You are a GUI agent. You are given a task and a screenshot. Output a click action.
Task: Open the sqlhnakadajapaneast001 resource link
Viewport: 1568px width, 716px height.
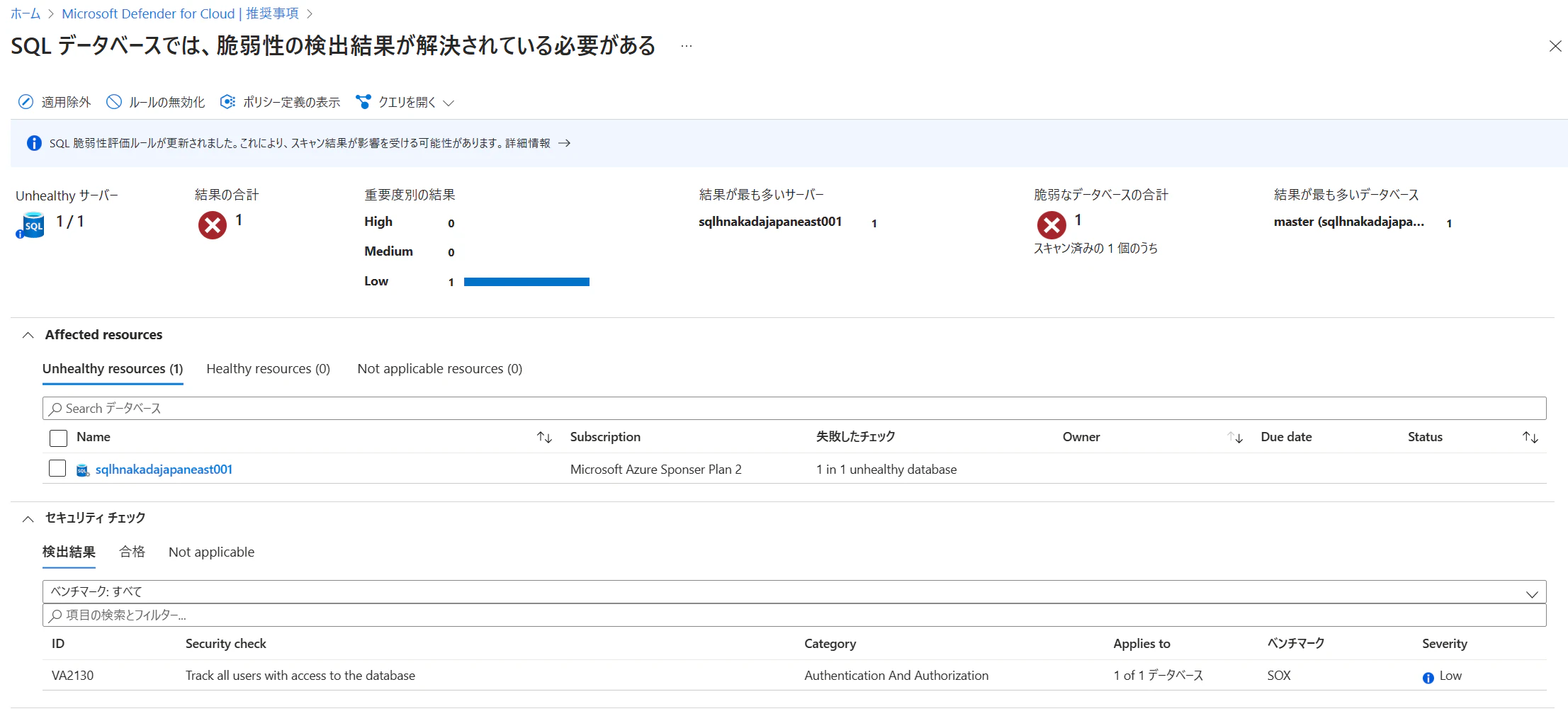(x=164, y=470)
